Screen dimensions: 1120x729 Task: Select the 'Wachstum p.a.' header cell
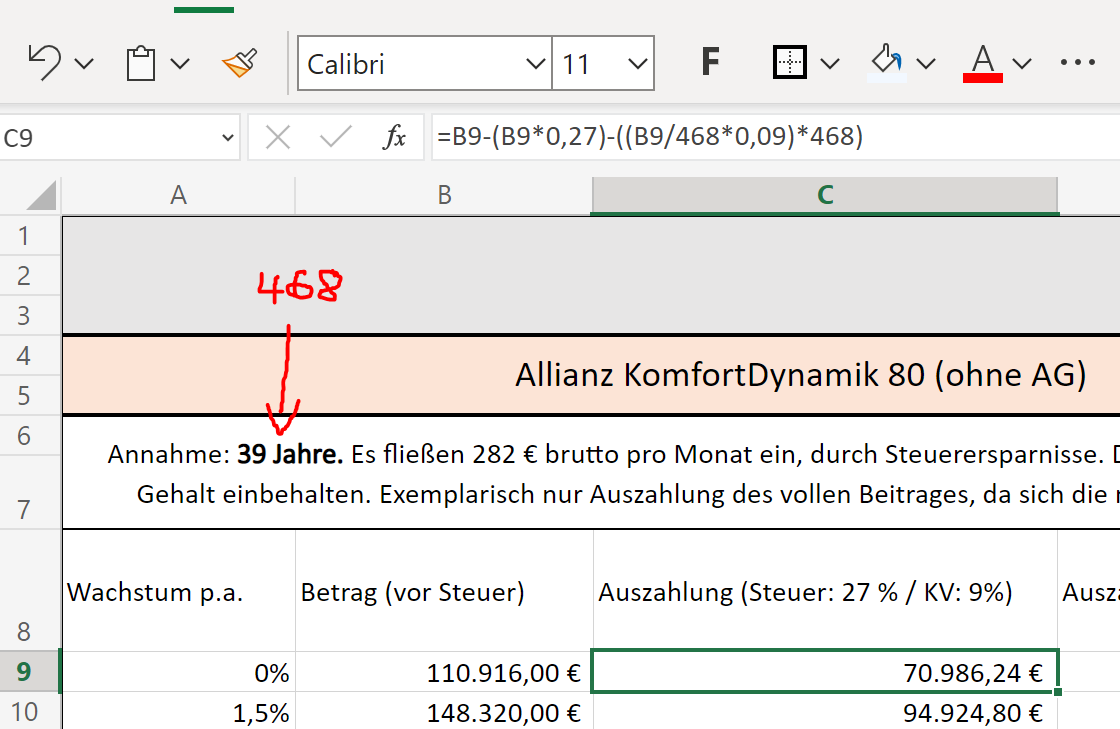pos(179,590)
